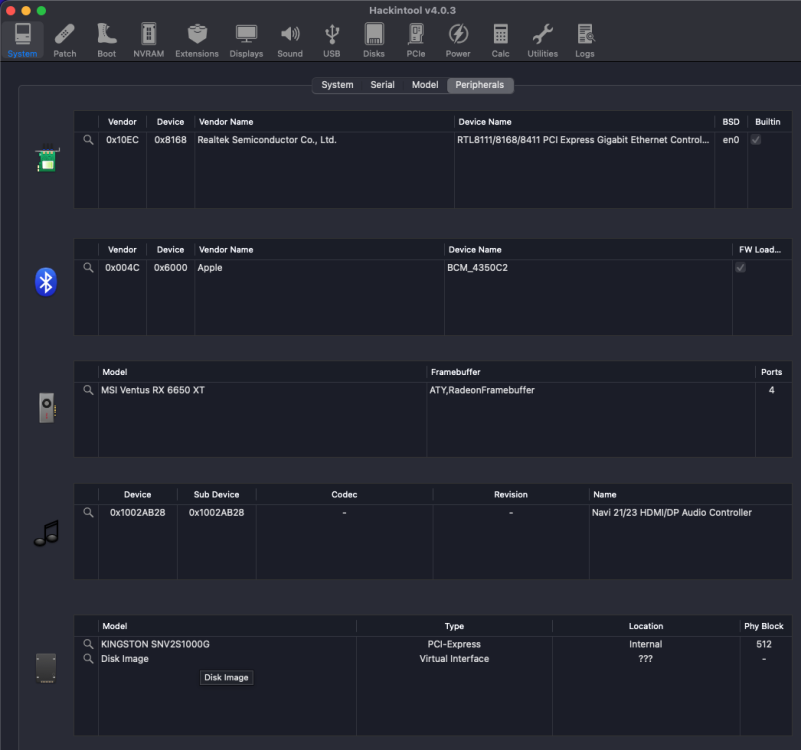This screenshot has height=750, width=801.
Task: Click the 0x10EC vendor ID cell
Action: 122,139
